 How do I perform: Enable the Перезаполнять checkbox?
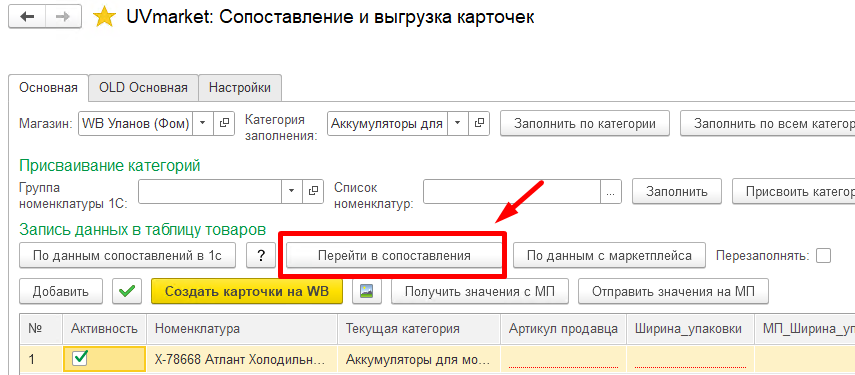tap(823, 255)
